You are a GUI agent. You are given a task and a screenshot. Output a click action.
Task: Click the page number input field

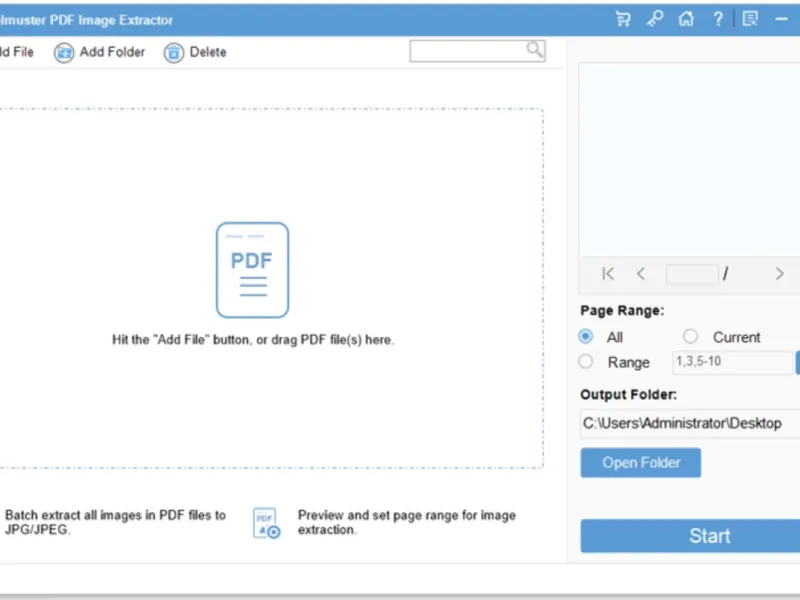[692, 274]
